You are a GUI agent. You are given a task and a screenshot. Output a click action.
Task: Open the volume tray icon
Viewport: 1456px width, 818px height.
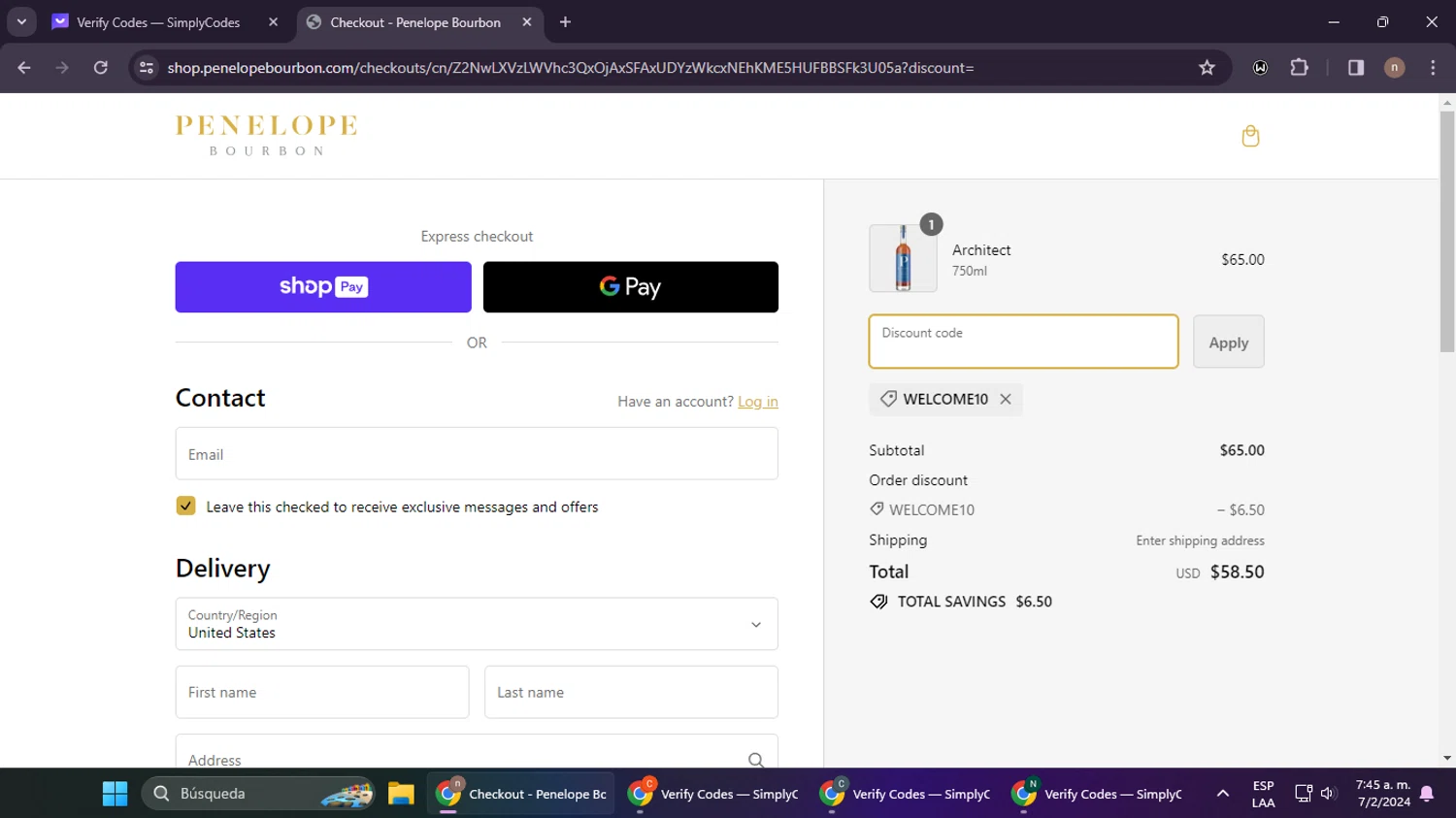[1328, 794]
